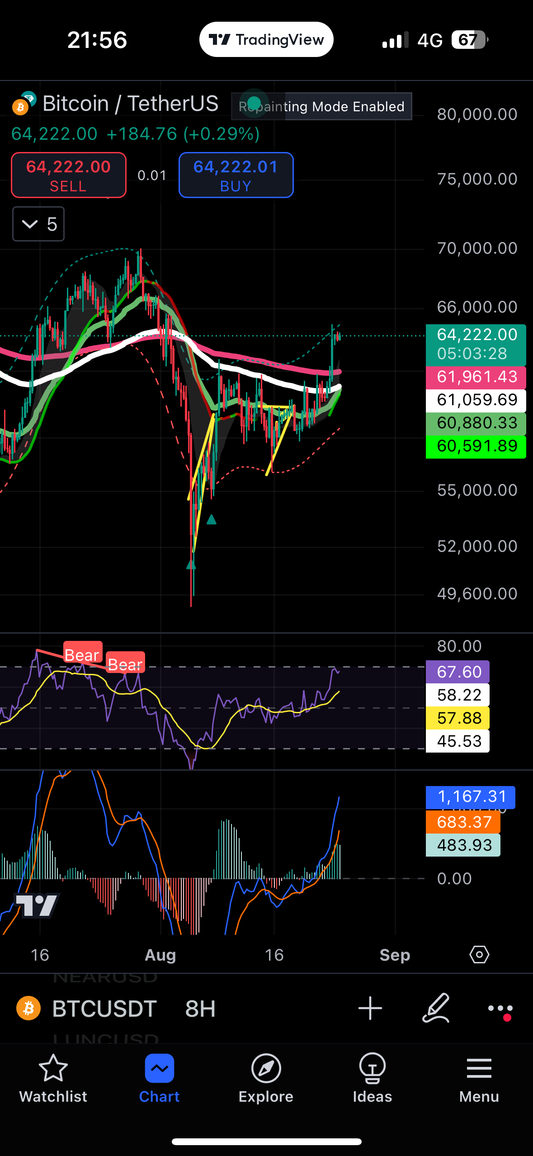The width and height of the screenshot is (533, 1156).
Task: Tap the purple RSI value 67.60
Action: click(458, 672)
